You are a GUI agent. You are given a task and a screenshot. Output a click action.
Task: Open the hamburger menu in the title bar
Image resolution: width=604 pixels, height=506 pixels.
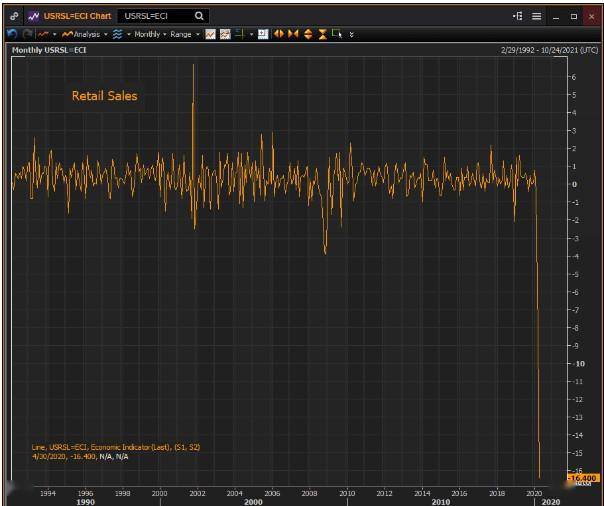tap(536, 16)
